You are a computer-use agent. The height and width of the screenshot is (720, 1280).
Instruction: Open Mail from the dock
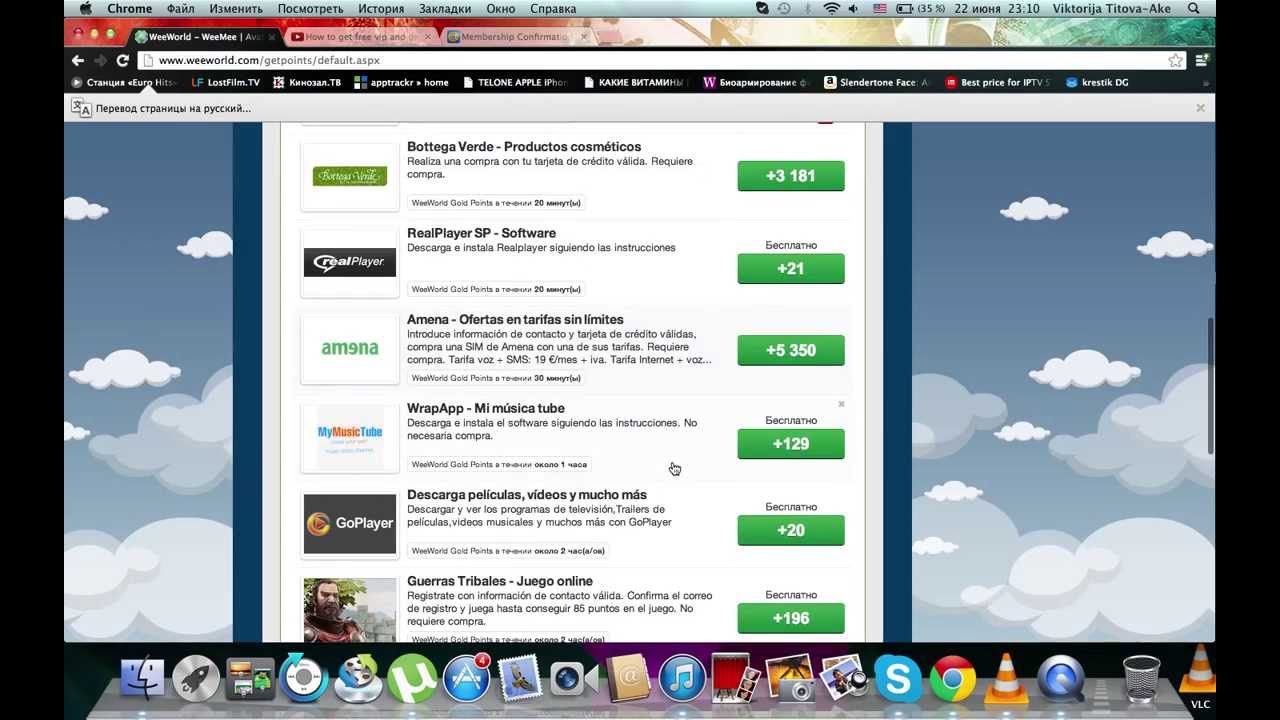click(520, 679)
